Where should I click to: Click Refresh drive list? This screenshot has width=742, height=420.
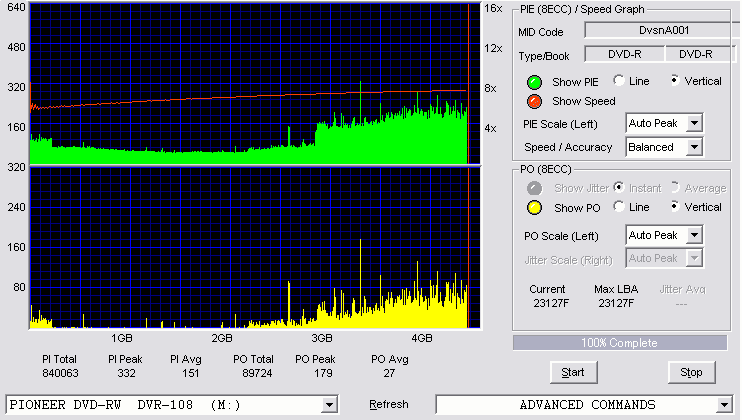click(389, 404)
